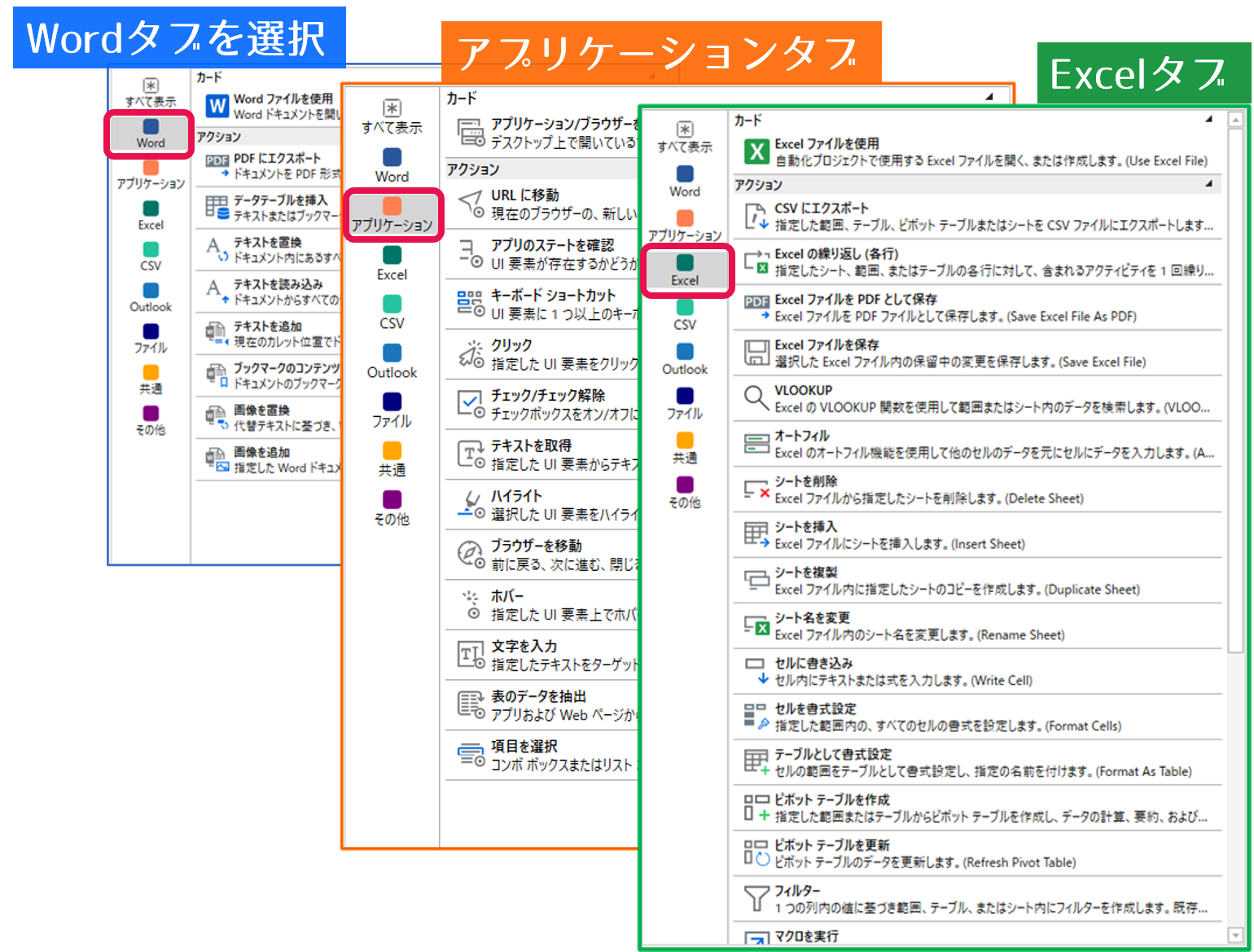The width and height of the screenshot is (1254, 952).
Task: Open the Word ファイルを使用 card icon
Action: pyautogui.click(x=217, y=106)
